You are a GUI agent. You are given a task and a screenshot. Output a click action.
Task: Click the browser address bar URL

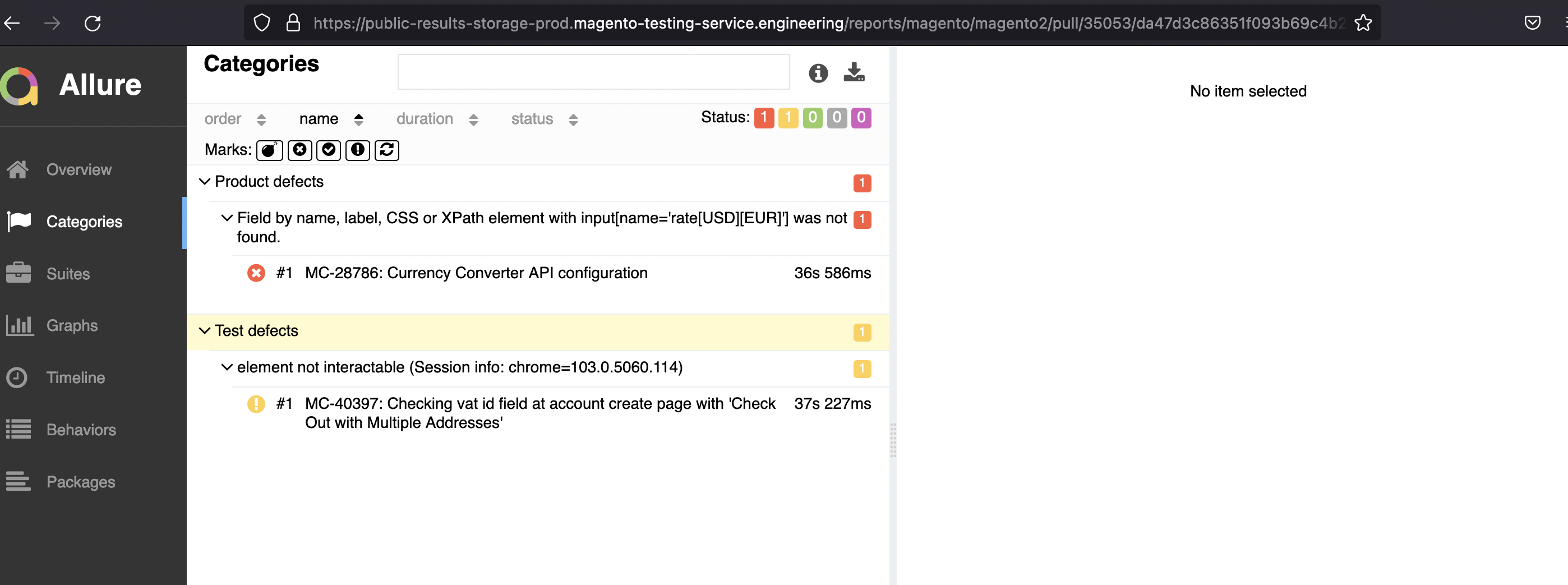(829, 23)
